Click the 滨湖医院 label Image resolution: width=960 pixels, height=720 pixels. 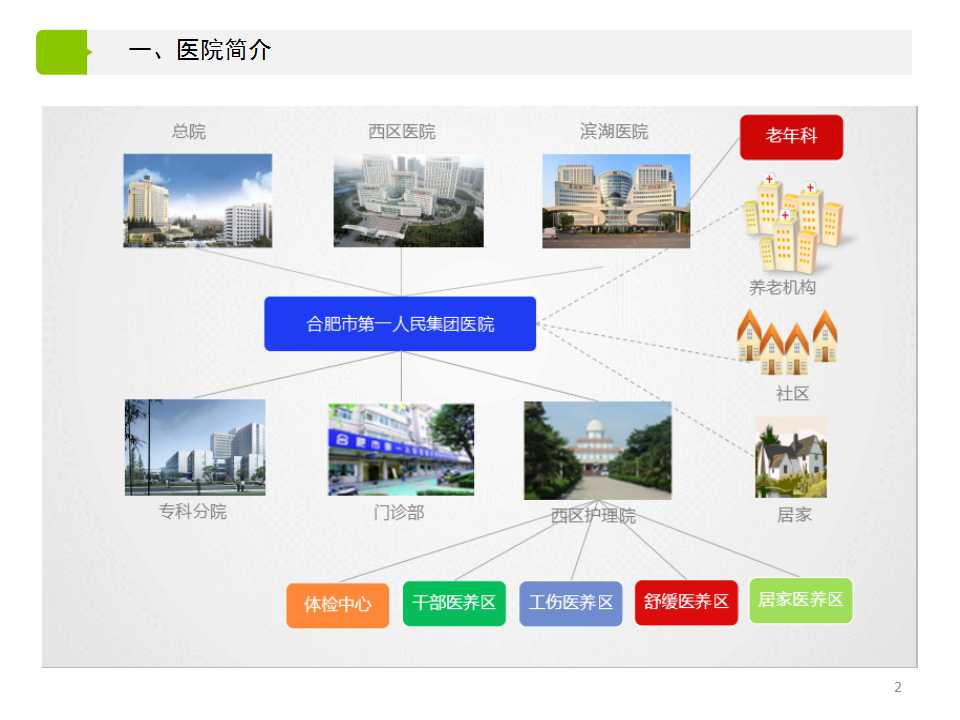[x=613, y=131]
